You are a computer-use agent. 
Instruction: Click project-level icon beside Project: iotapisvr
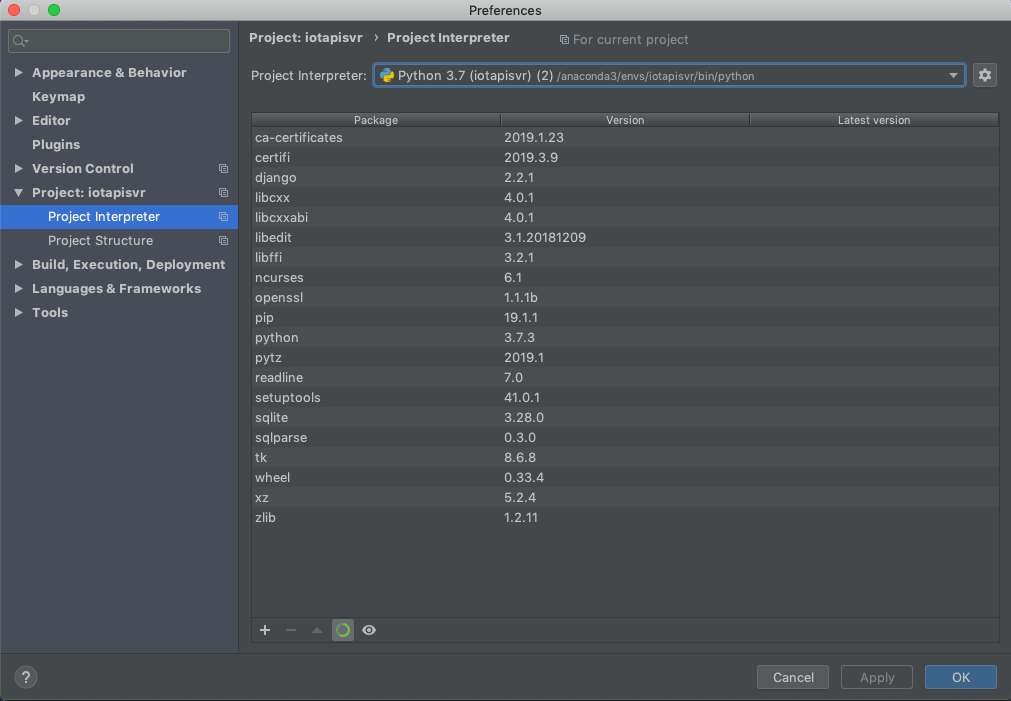point(223,192)
